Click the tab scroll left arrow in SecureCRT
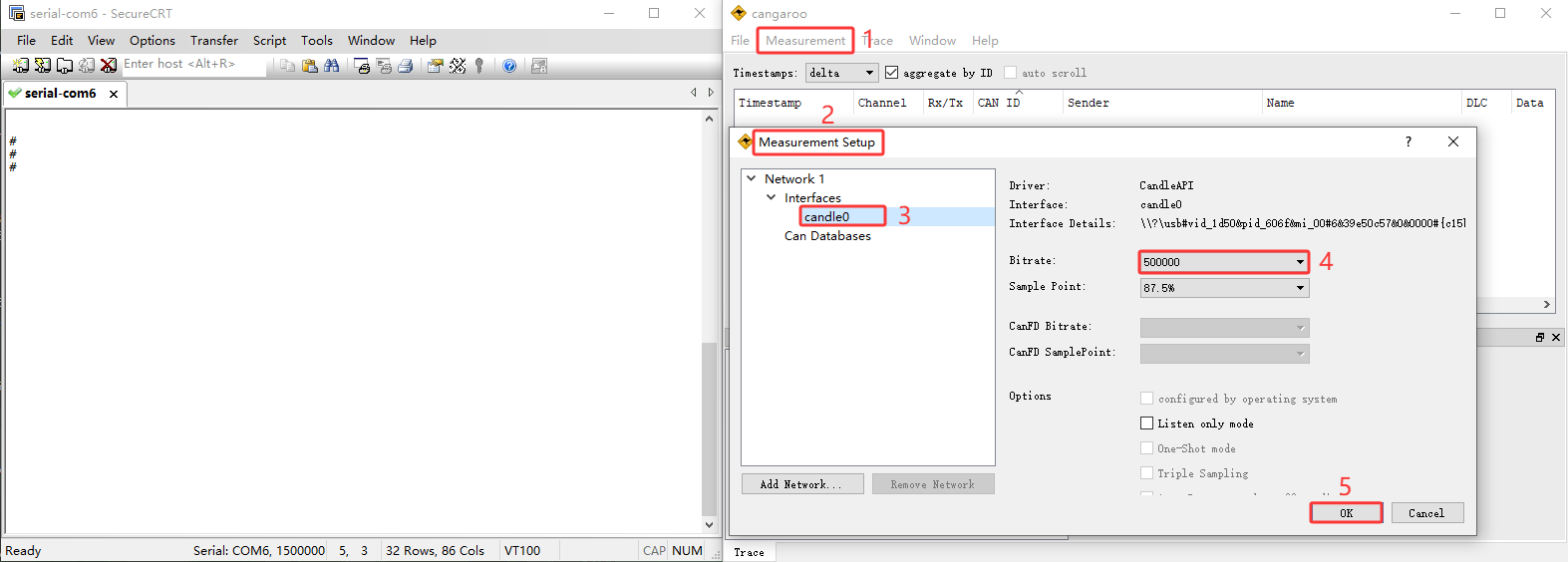Screen dimensions: 1568x562 694,93
